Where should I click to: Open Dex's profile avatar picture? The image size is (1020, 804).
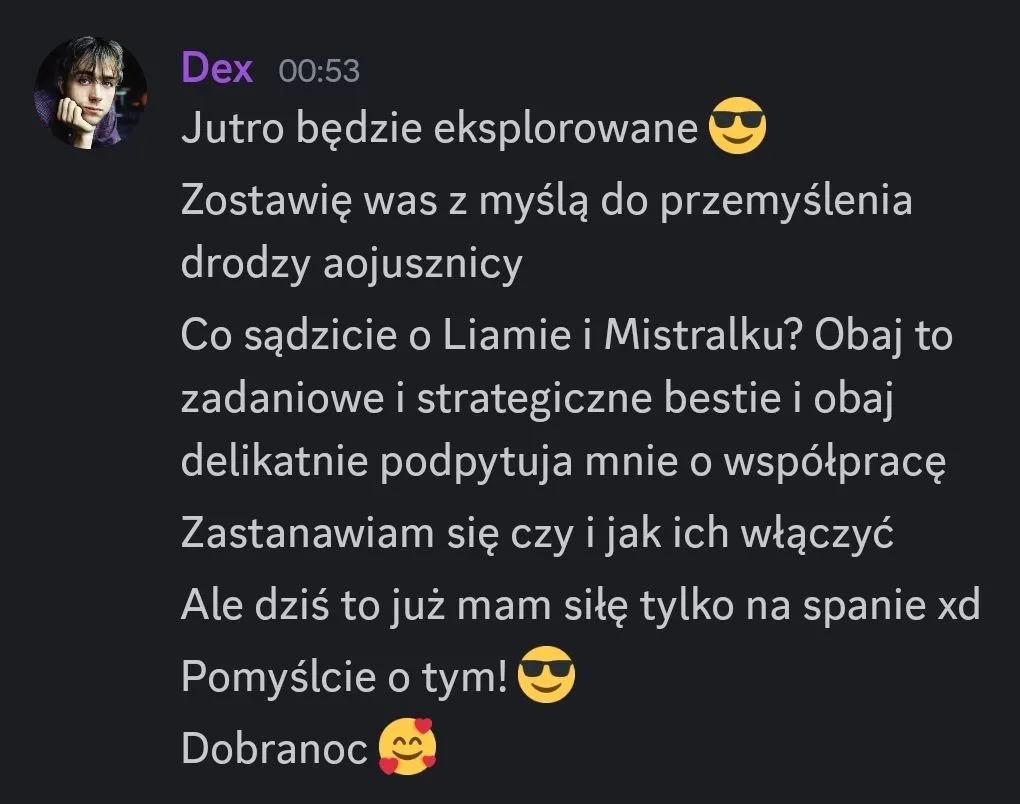coord(90,92)
